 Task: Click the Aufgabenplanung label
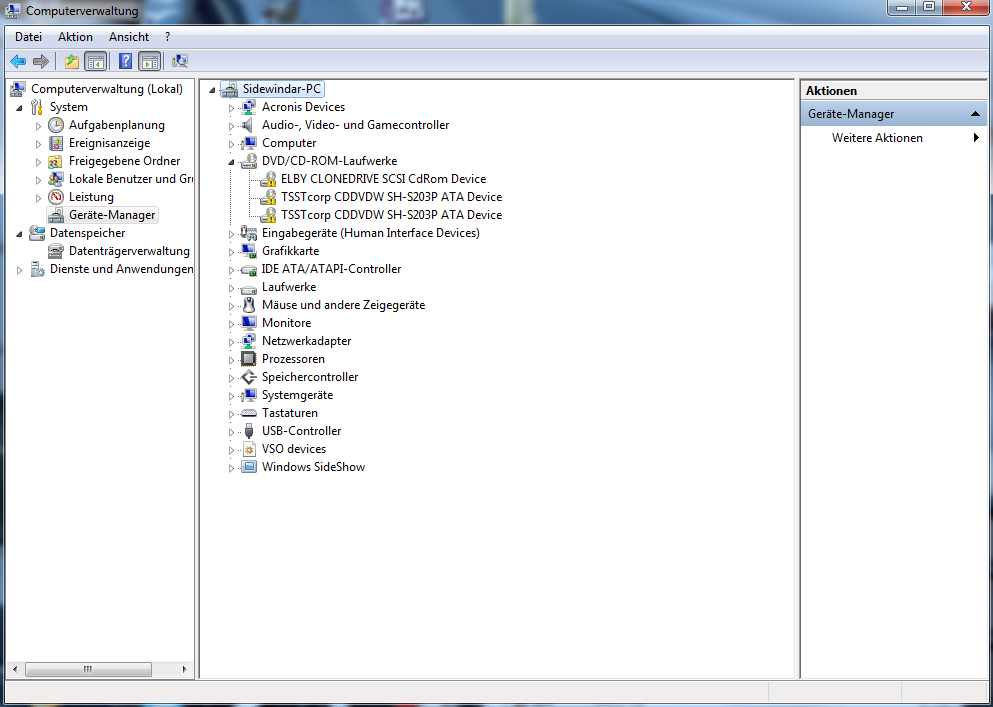click(x=117, y=125)
